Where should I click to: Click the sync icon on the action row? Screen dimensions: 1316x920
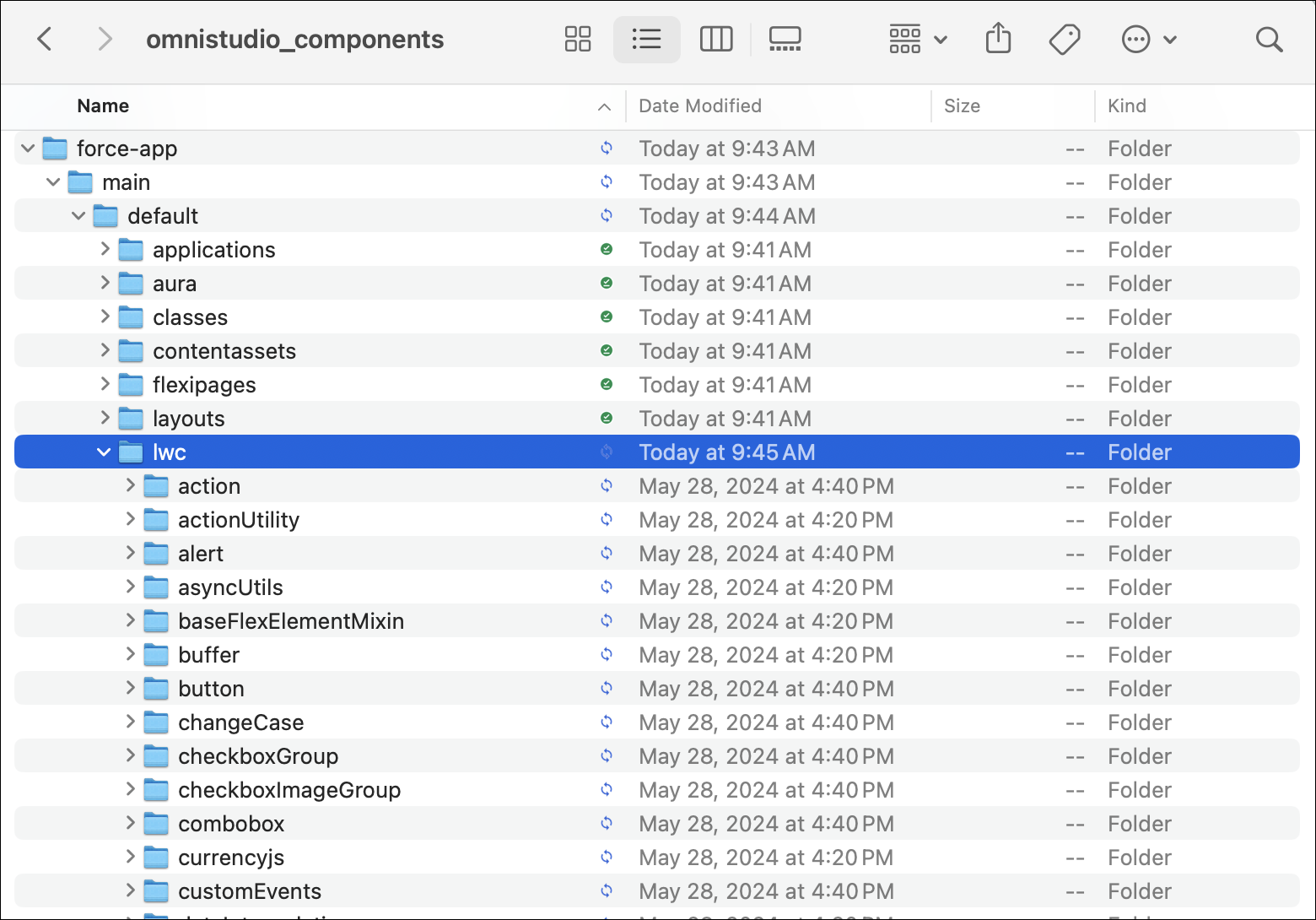[x=607, y=485]
